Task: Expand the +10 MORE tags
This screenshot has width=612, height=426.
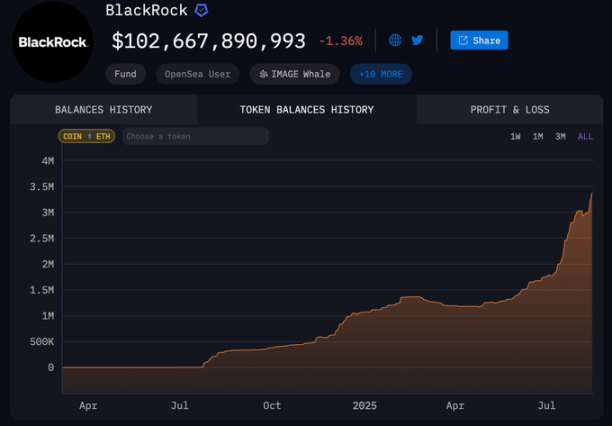Action: pyautogui.click(x=380, y=74)
